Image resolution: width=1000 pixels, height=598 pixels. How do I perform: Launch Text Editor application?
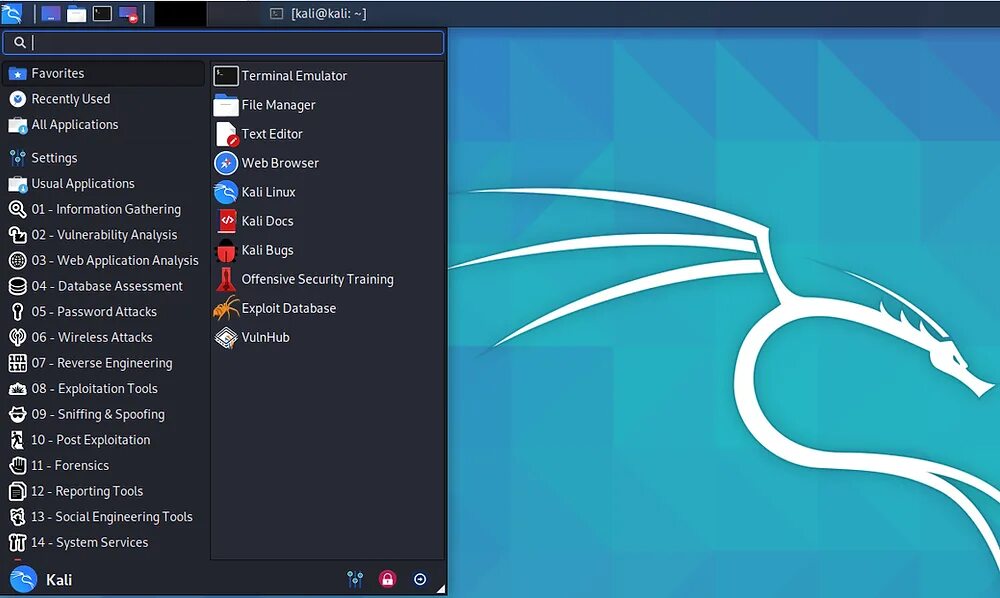point(327,134)
